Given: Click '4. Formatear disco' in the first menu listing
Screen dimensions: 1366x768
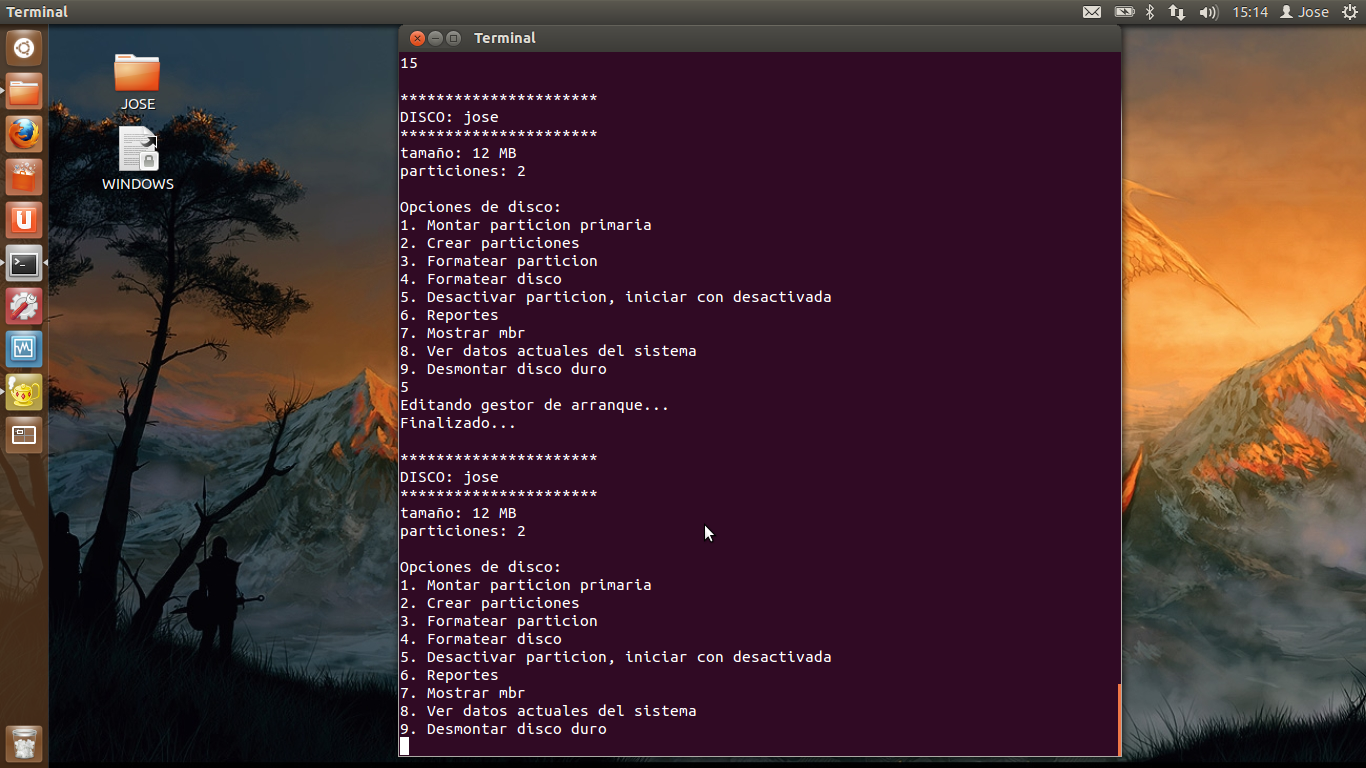Looking at the screenshot, I should click(x=480, y=279).
